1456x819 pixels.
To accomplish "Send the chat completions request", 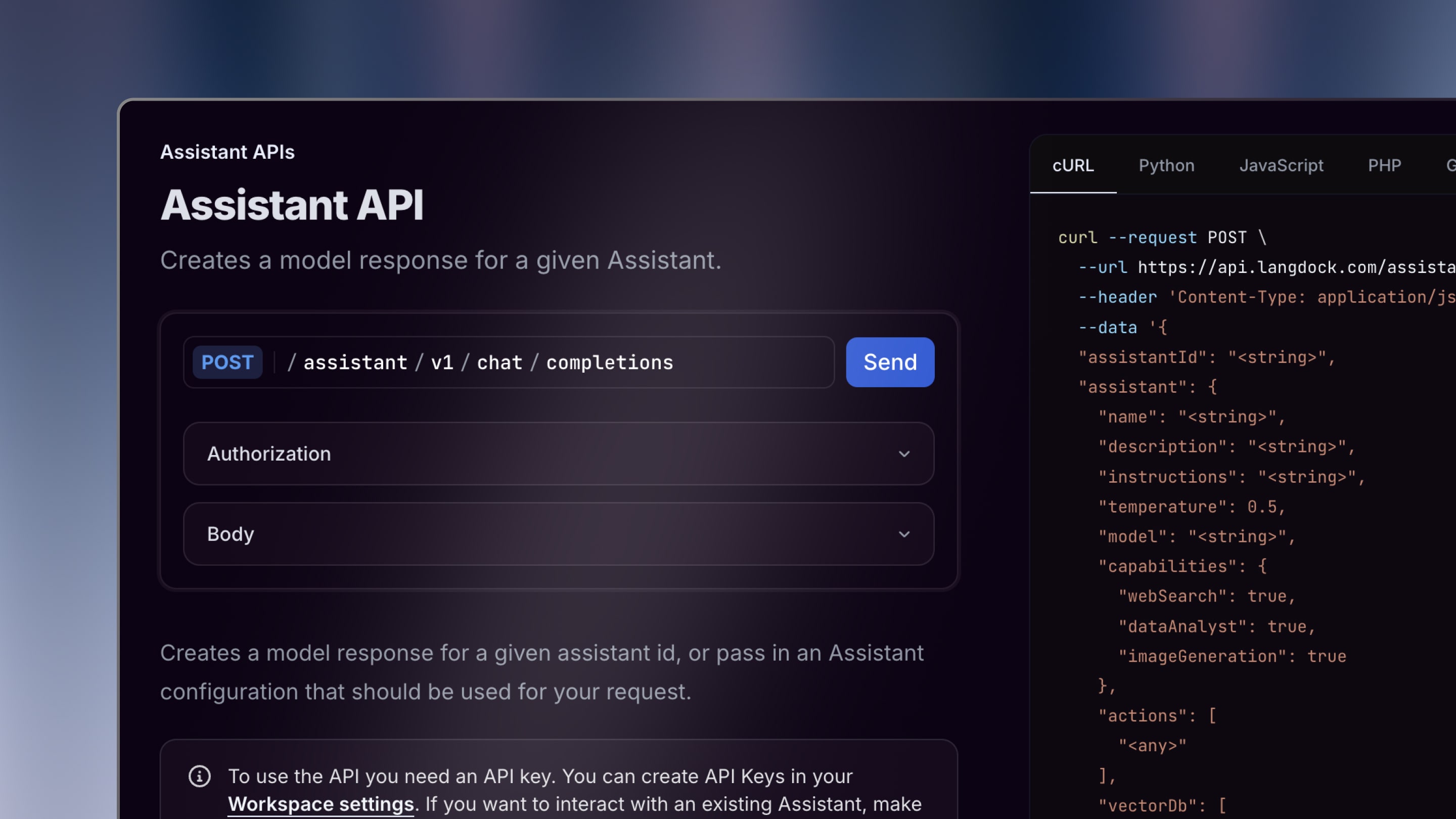I will [890, 362].
